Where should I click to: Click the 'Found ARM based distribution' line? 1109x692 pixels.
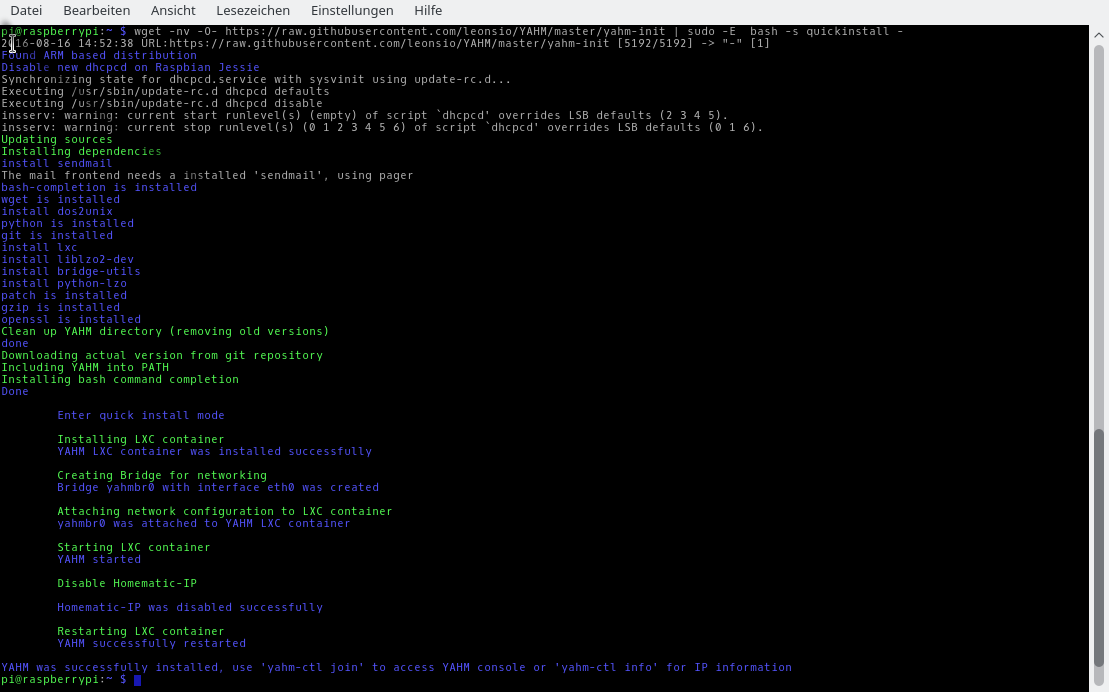click(x=98, y=56)
